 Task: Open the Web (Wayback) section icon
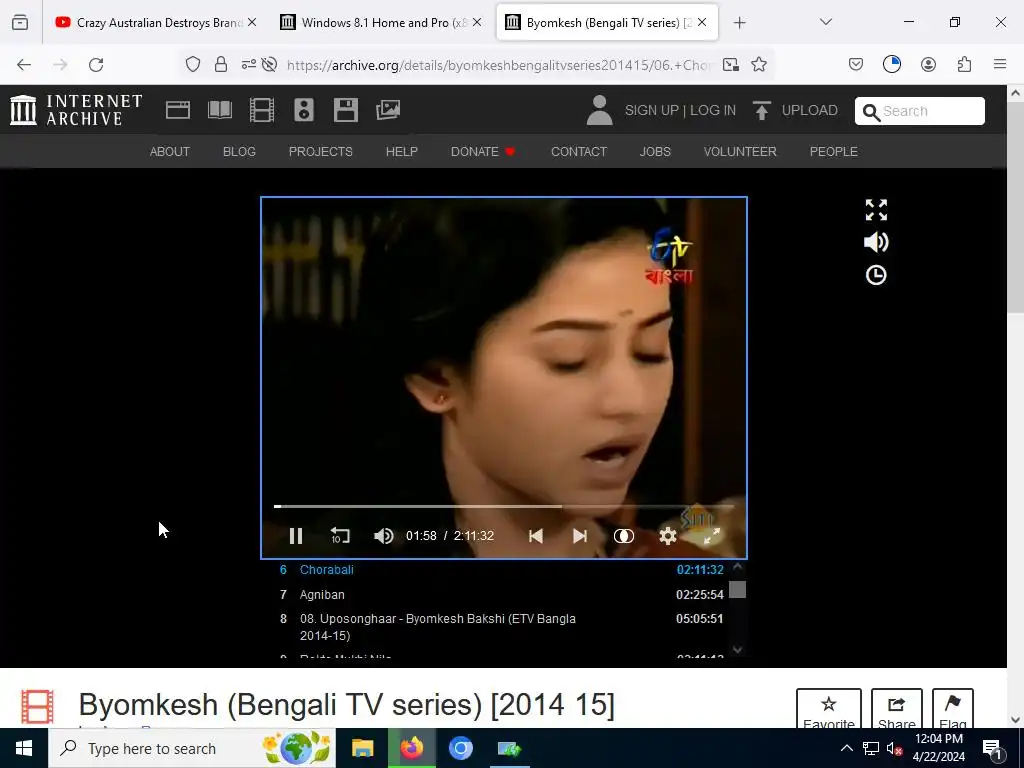[x=178, y=110]
